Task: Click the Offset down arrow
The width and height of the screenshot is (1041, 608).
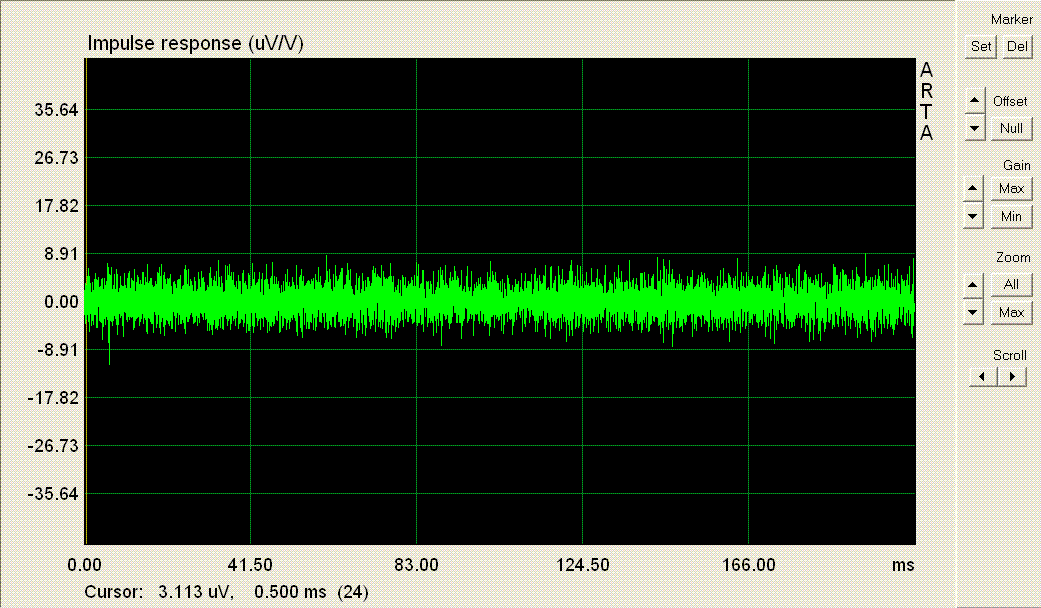Action: tap(974, 128)
